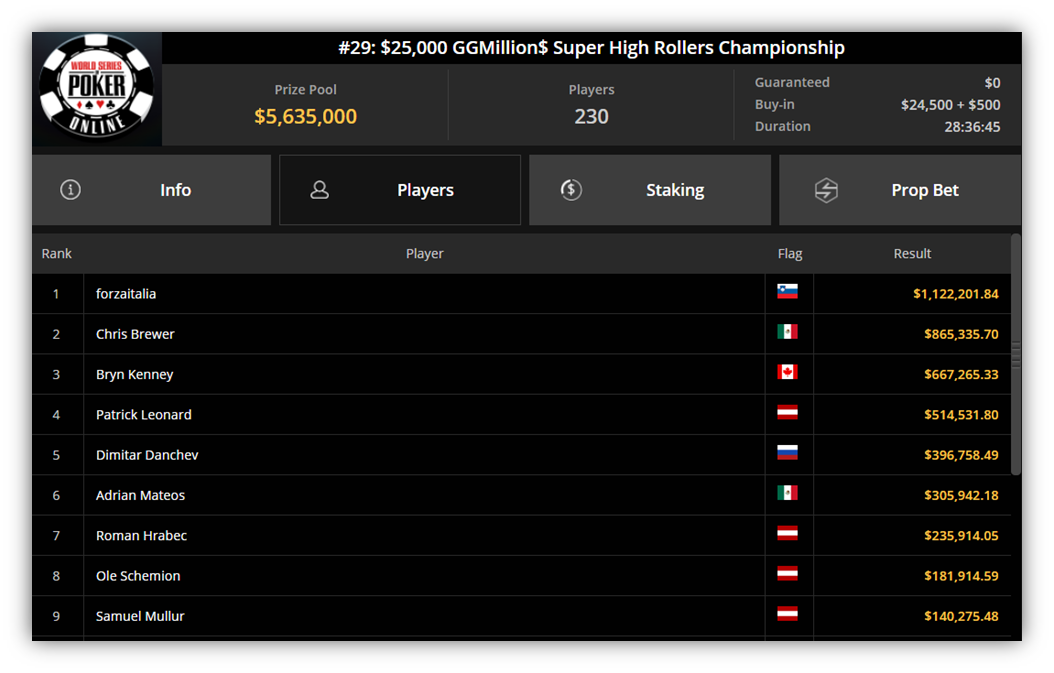Click the person icon on Players tab
1054x673 pixels.
[x=320, y=190]
